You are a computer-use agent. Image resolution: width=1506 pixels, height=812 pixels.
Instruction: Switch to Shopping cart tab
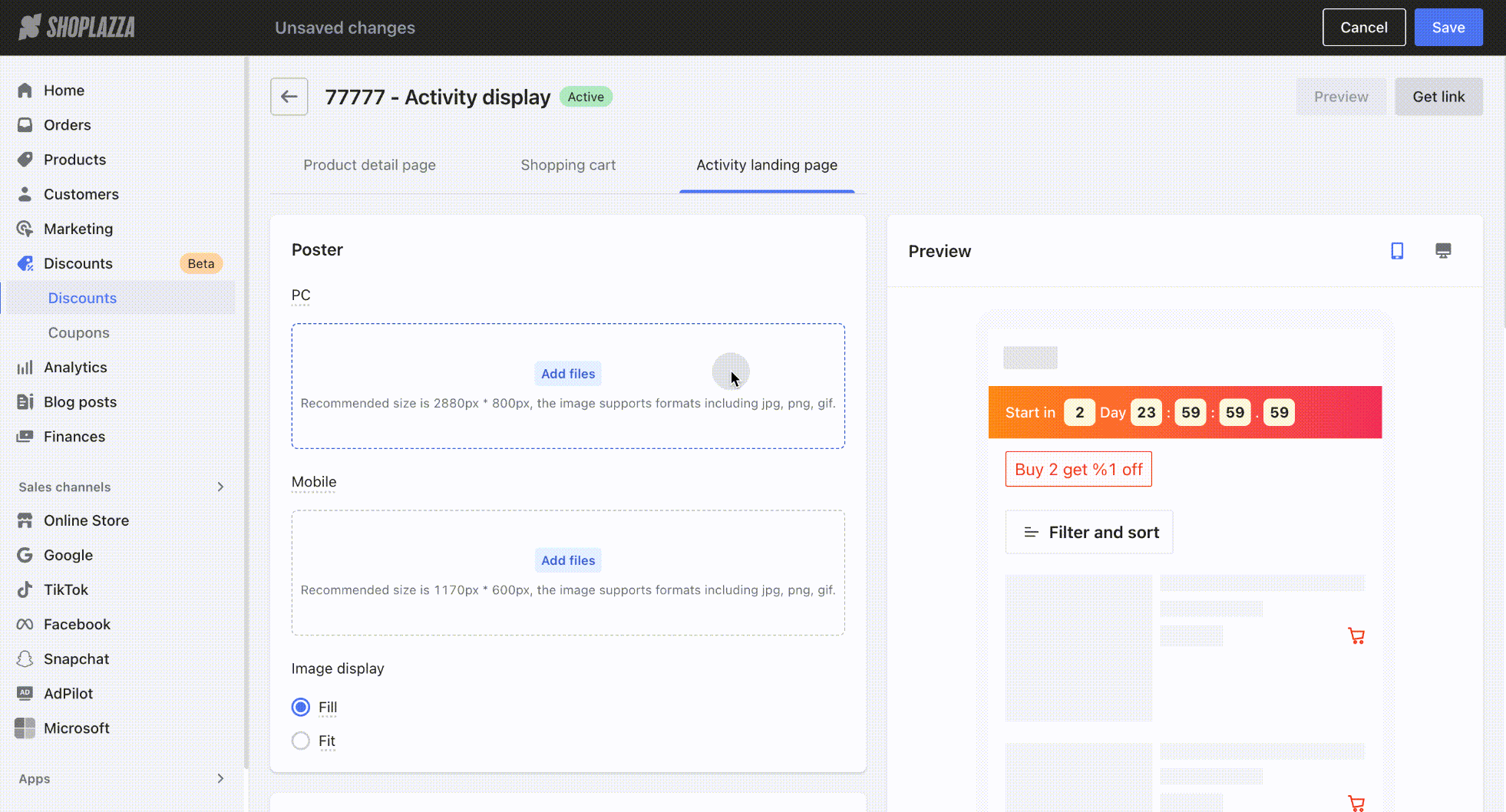(568, 165)
